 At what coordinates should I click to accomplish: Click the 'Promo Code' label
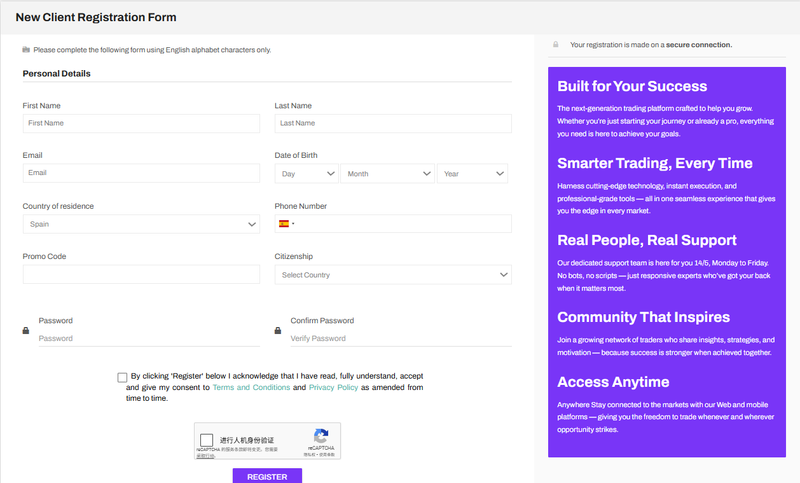pos(44,256)
